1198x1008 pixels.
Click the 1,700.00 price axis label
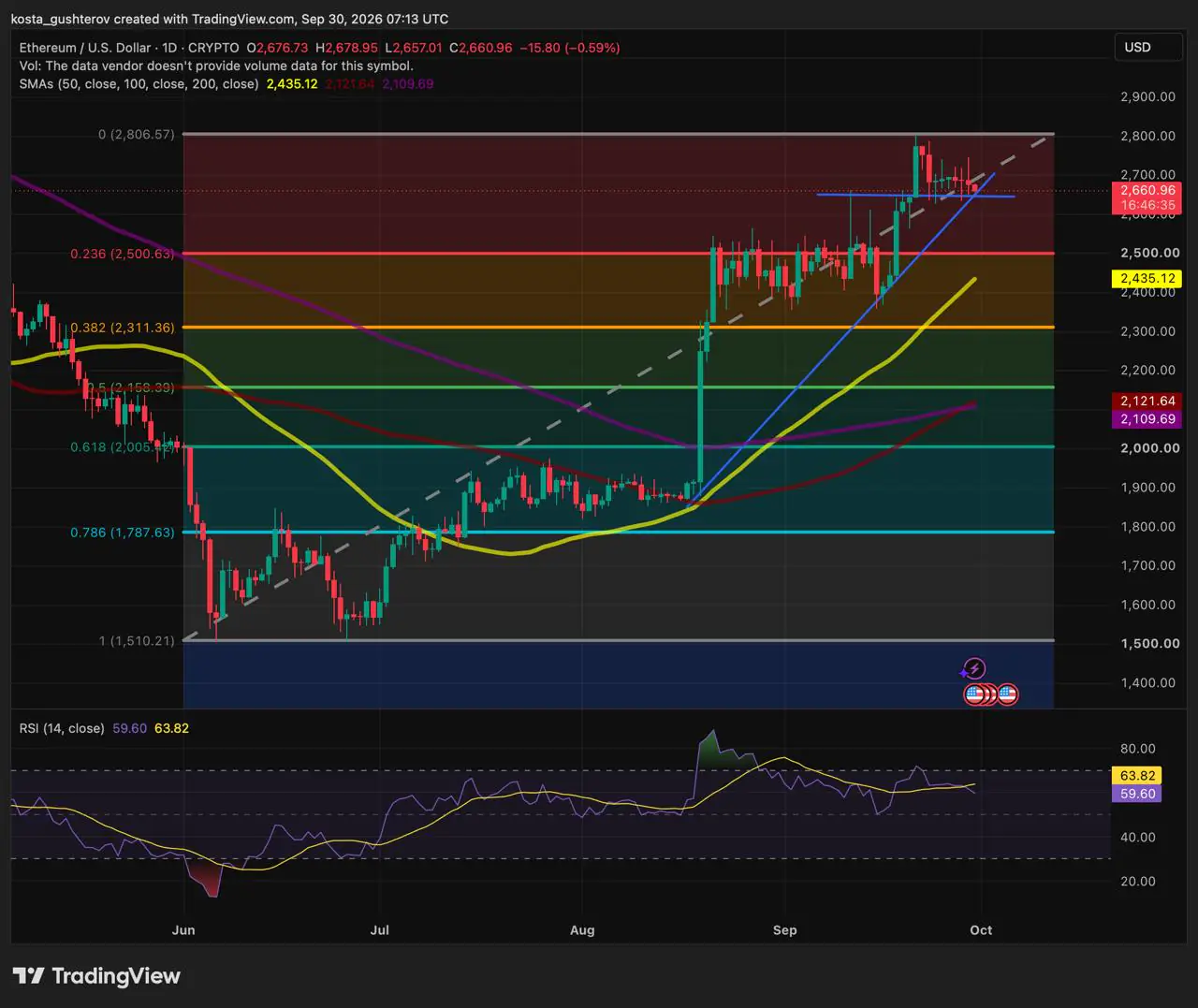point(1147,565)
